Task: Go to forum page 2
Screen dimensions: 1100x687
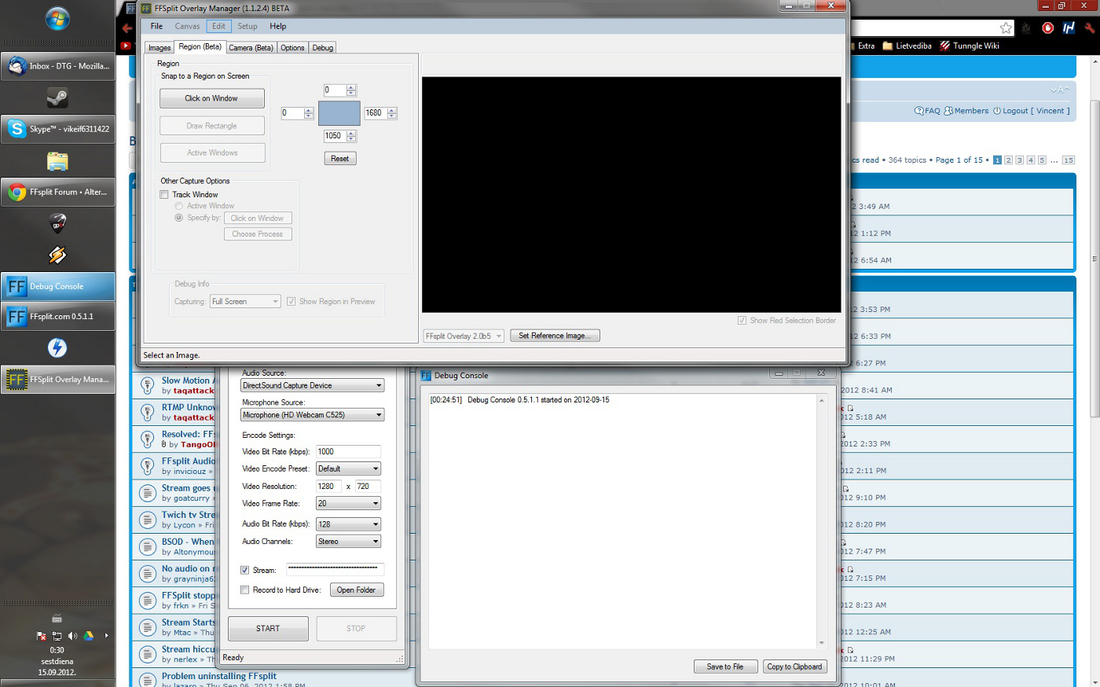Action: point(1008,160)
